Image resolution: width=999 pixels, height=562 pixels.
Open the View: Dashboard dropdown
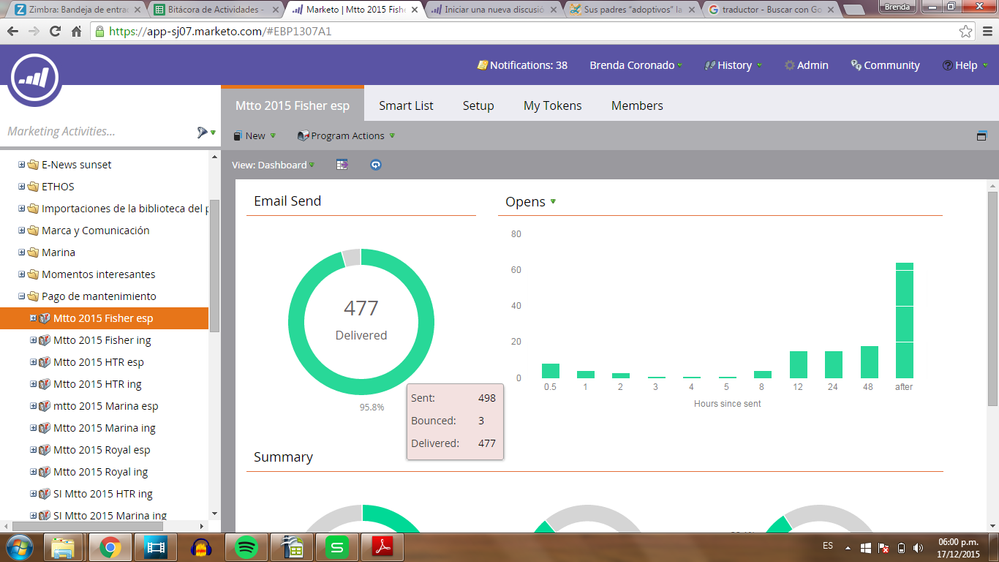pyautogui.click(x=273, y=165)
